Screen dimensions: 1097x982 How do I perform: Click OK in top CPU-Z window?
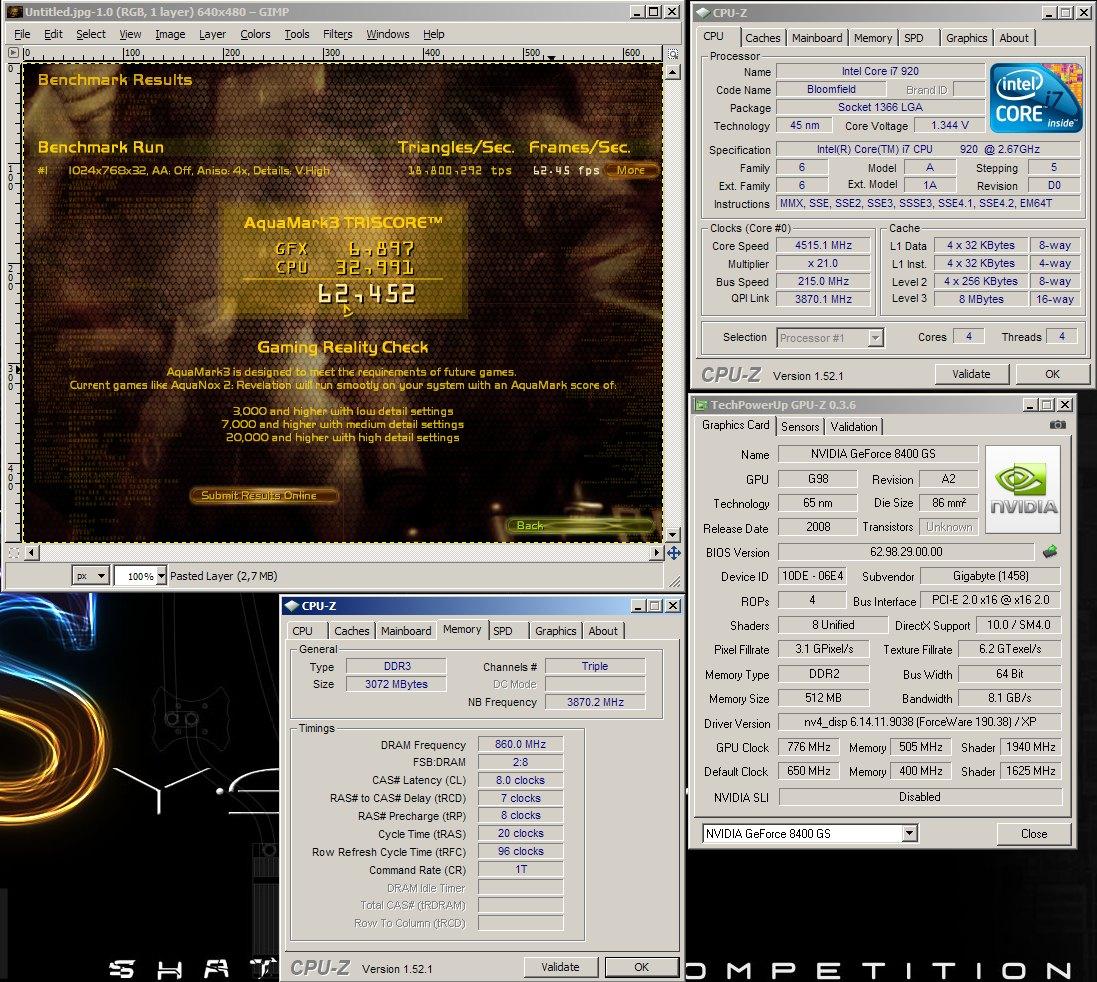(1052, 374)
